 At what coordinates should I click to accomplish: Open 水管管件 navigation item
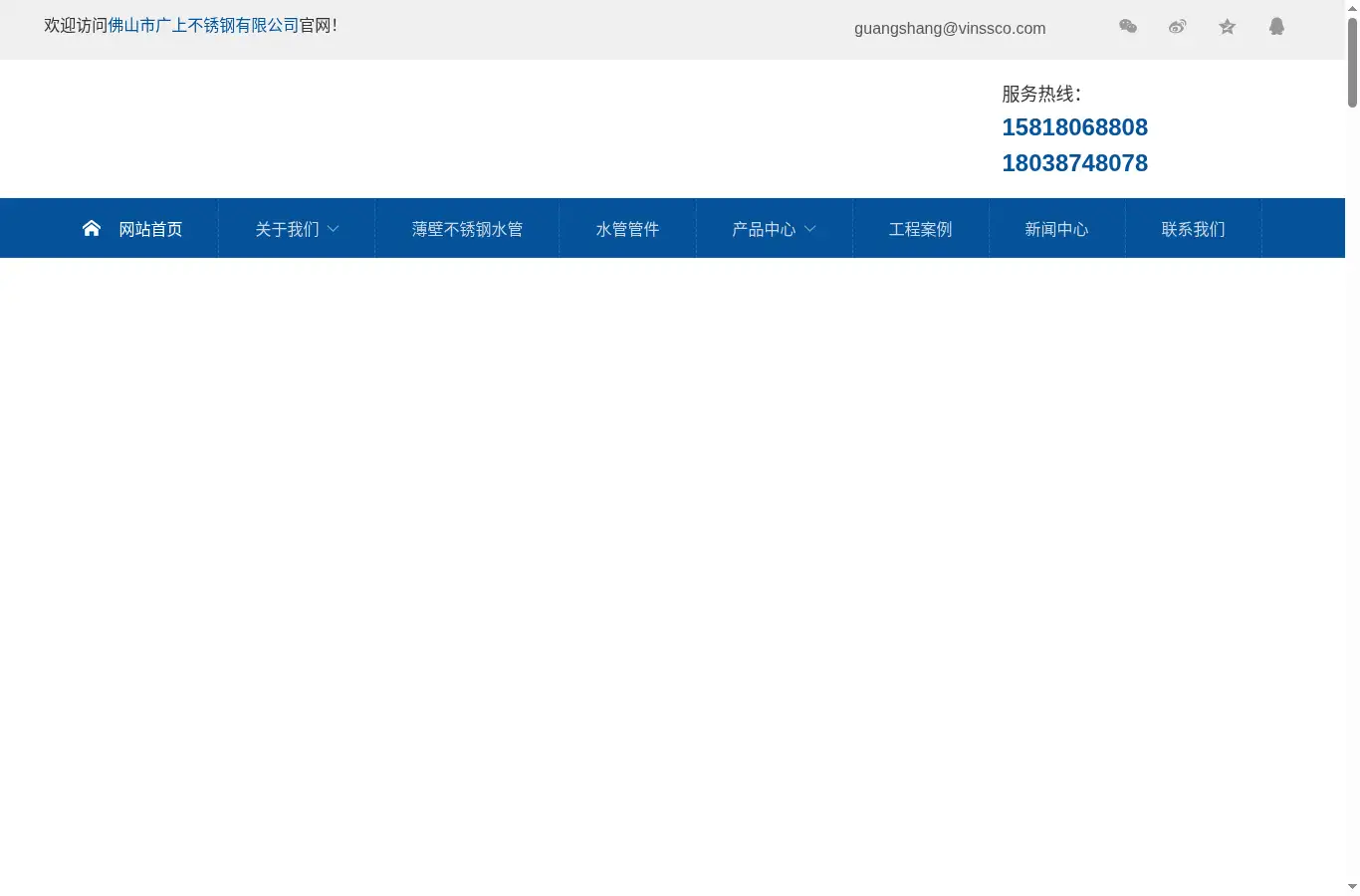[x=627, y=229]
